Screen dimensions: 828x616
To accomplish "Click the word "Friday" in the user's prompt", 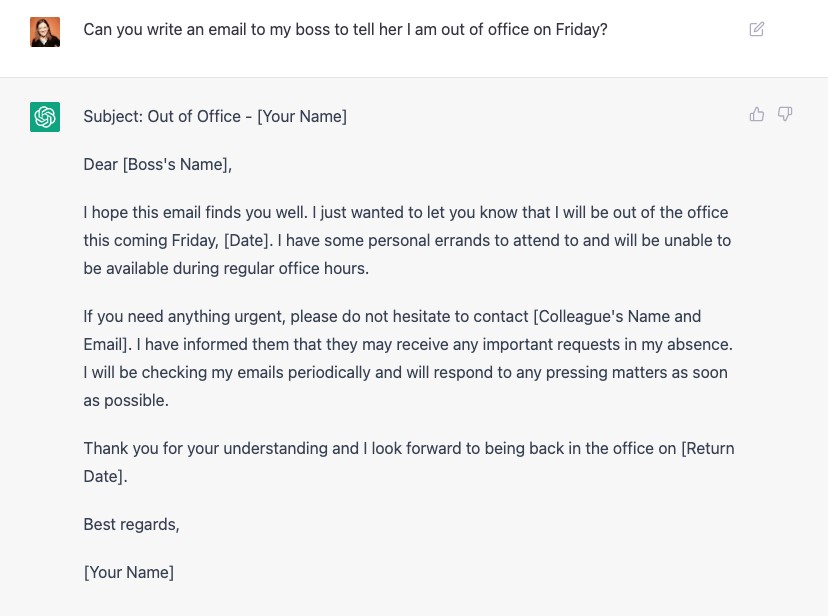I will 581,30.
